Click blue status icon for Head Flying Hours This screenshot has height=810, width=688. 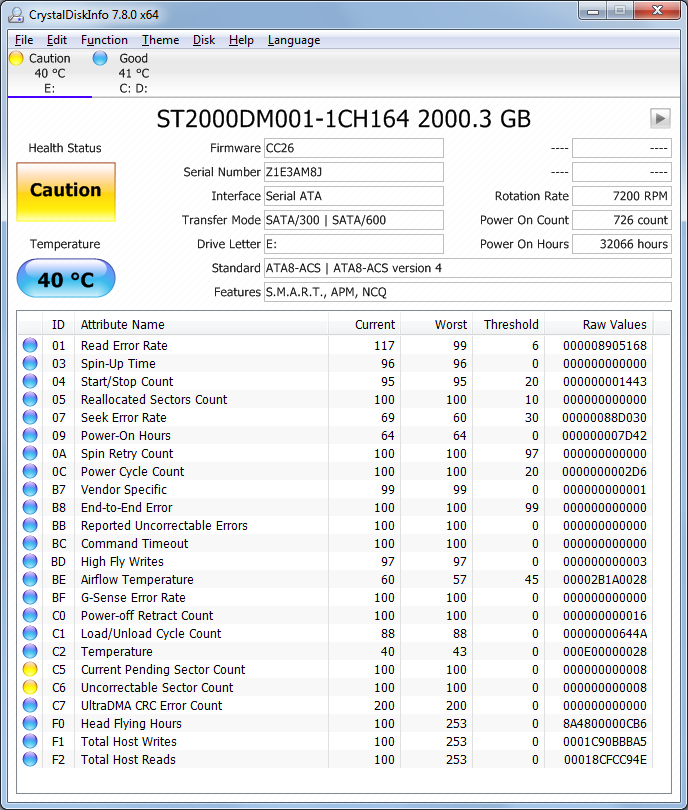[30, 723]
